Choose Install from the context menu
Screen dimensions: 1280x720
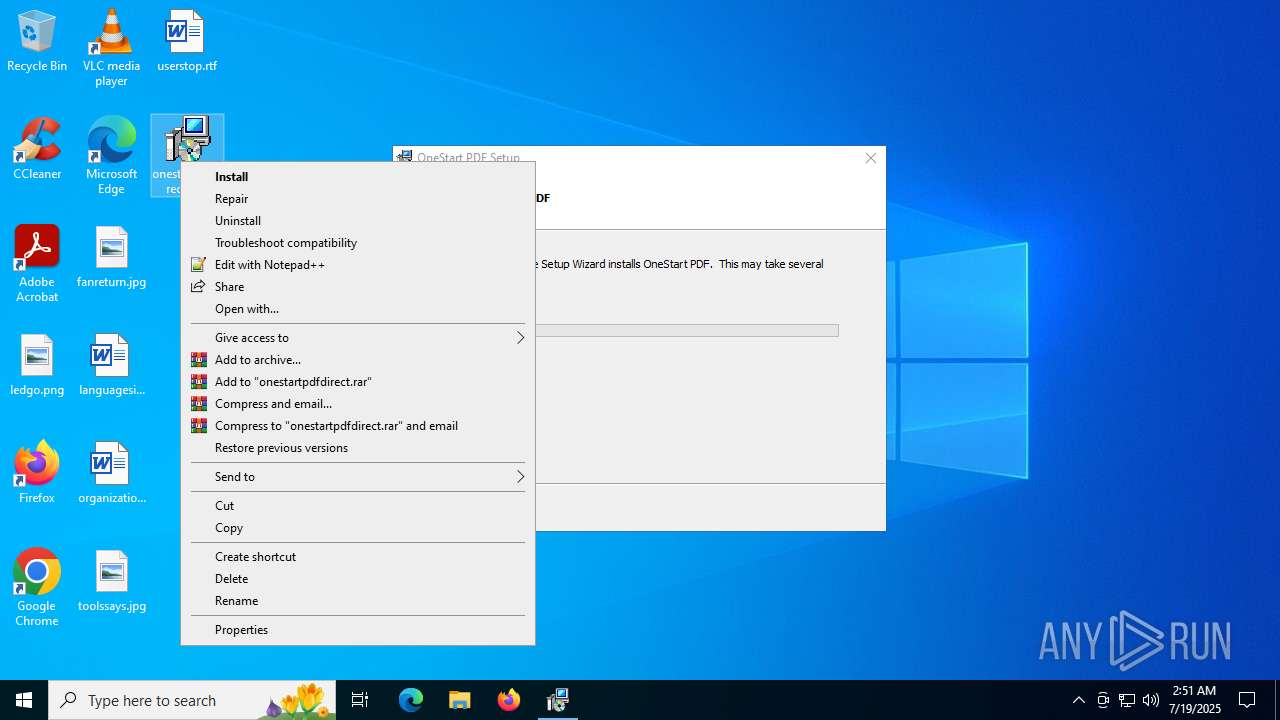pyautogui.click(x=358, y=177)
